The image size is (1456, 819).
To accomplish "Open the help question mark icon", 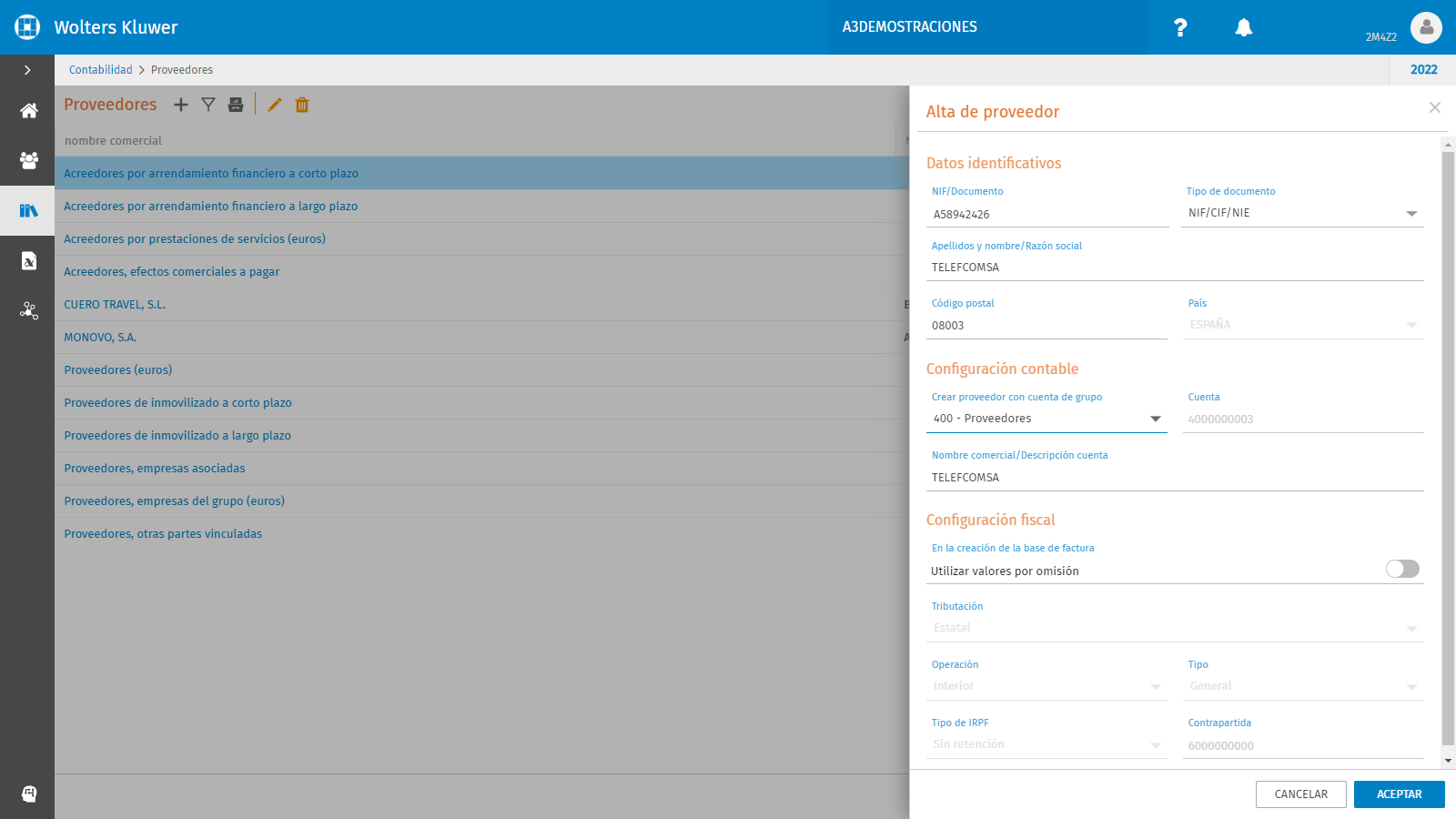I will (x=1180, y=27).
